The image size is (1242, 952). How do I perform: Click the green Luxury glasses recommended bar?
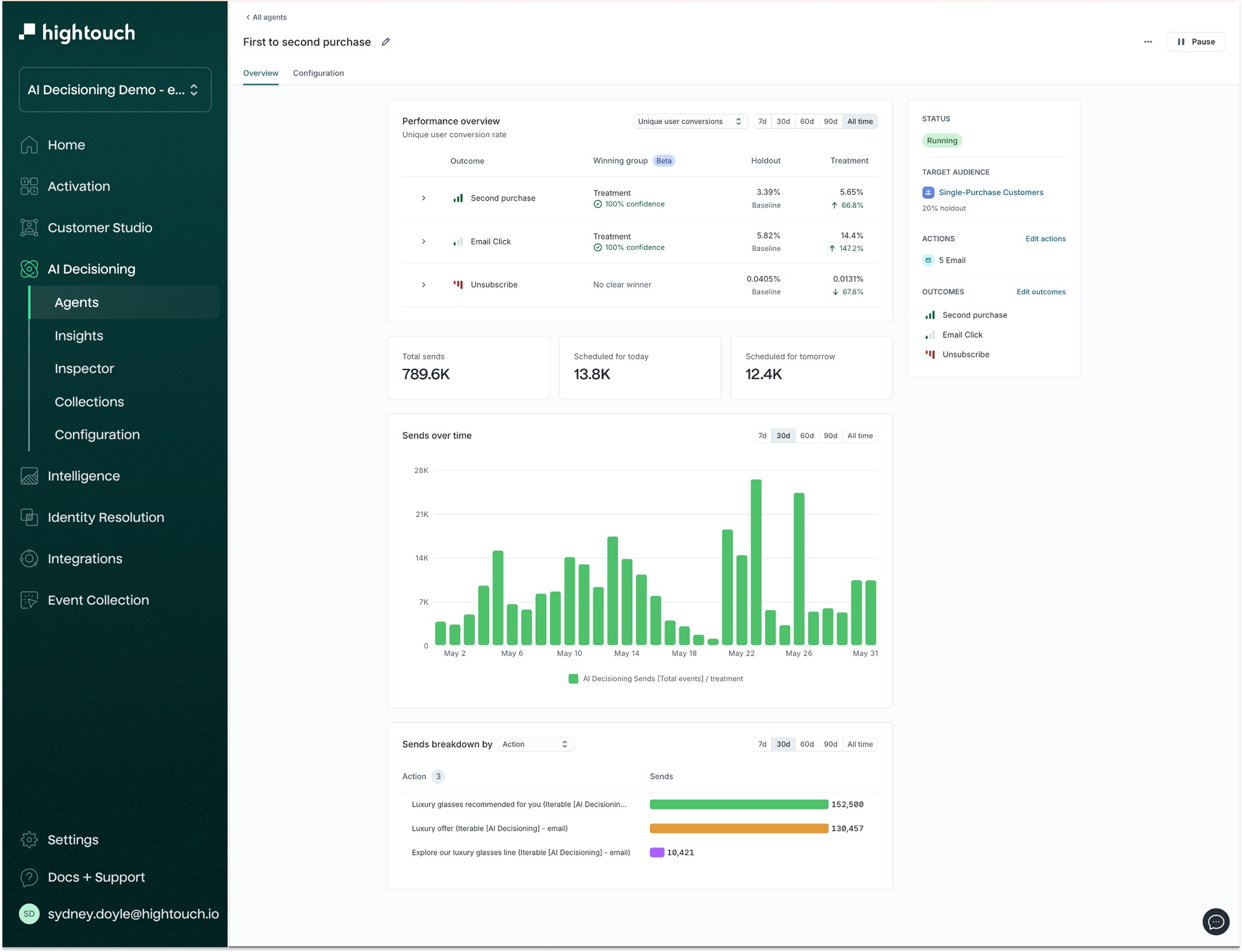pos(739,805)
